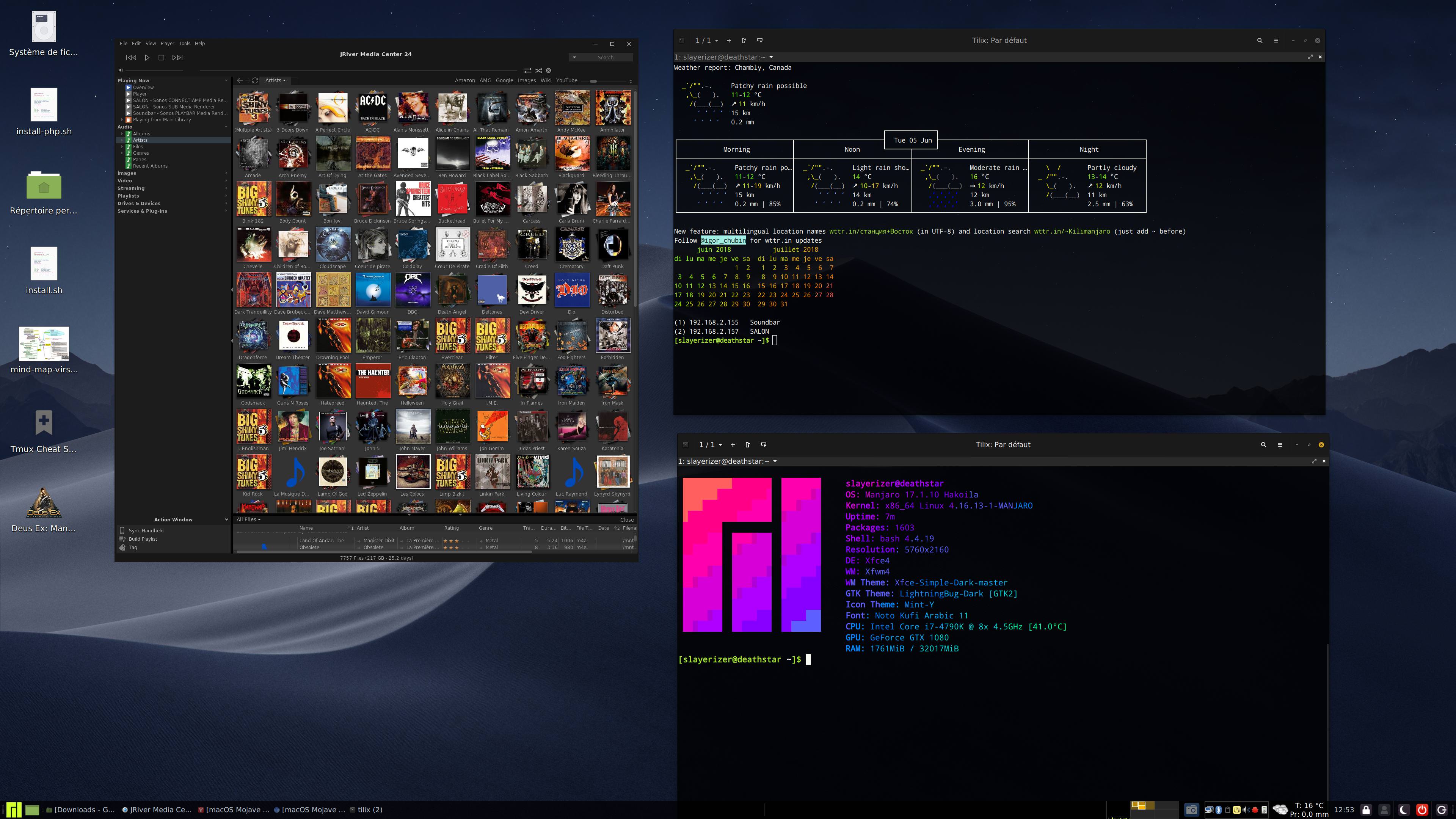Expand the Playlists sidebar section
The height and width of the screenshot is (819, 1456).
128,196
